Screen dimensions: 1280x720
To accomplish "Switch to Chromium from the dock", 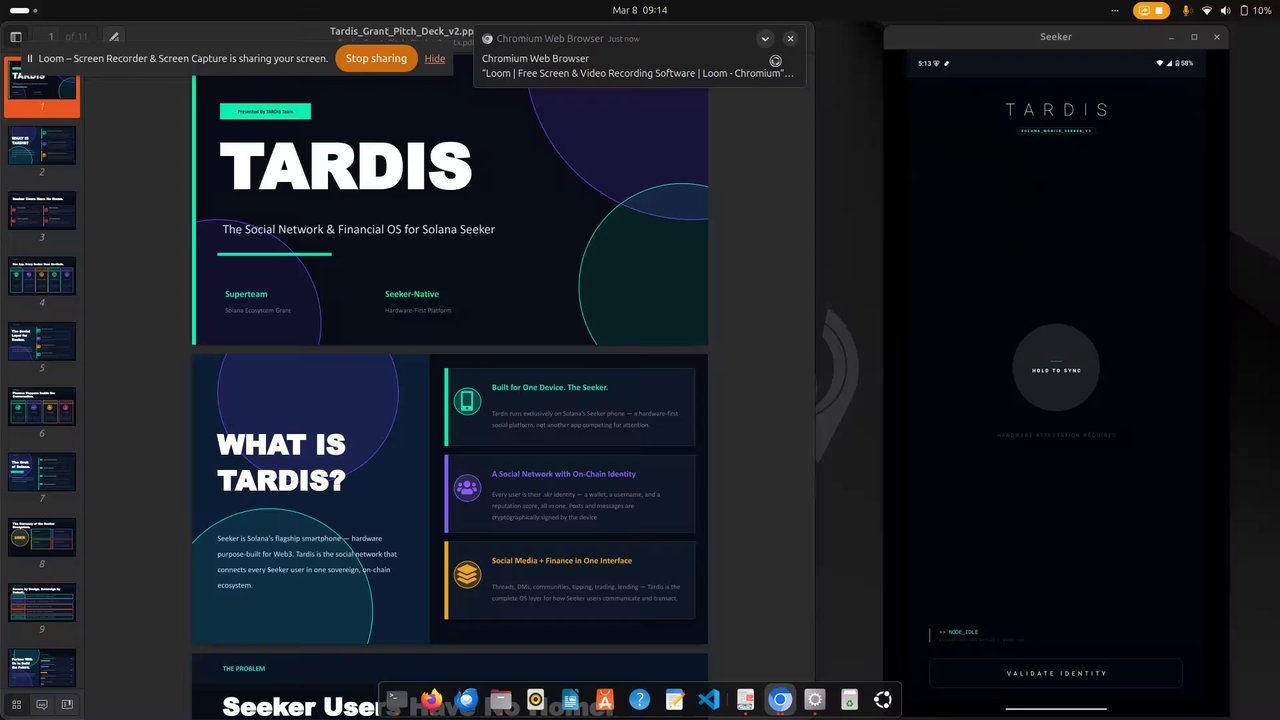I will click(x=780, y=700).
